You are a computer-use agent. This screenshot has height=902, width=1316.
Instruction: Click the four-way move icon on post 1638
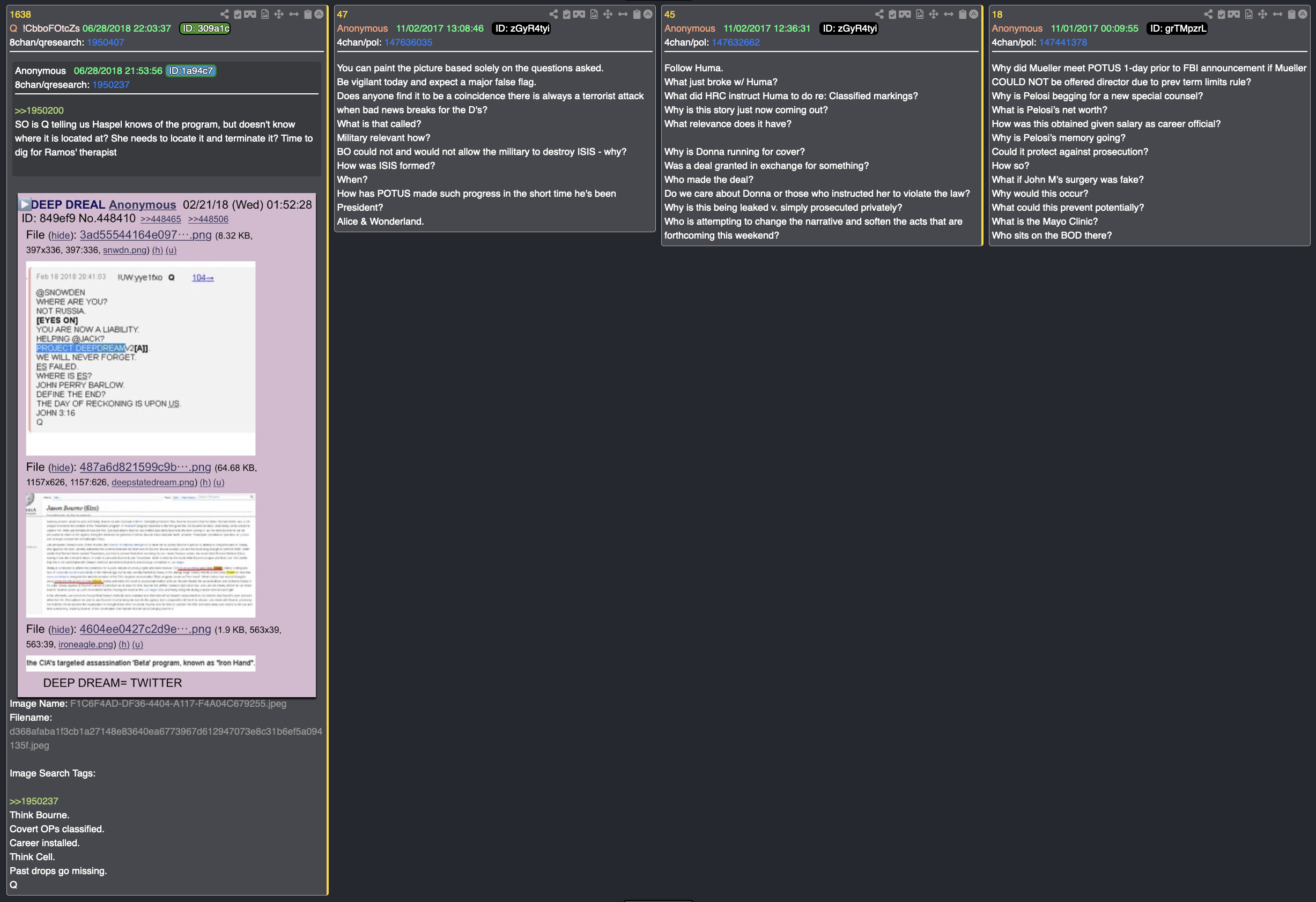(279, 14)
